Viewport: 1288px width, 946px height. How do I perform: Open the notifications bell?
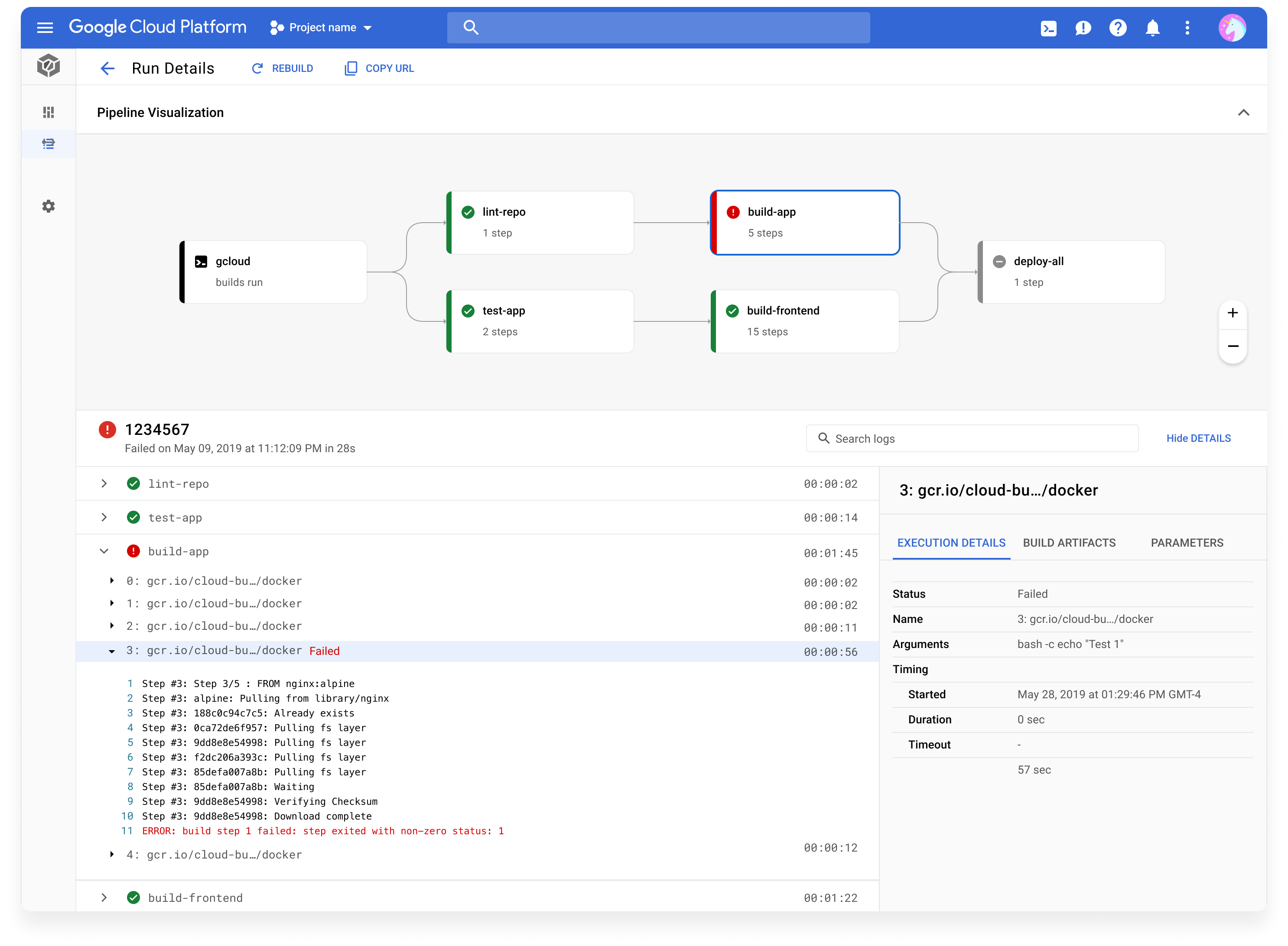(x=1152, y=28)
